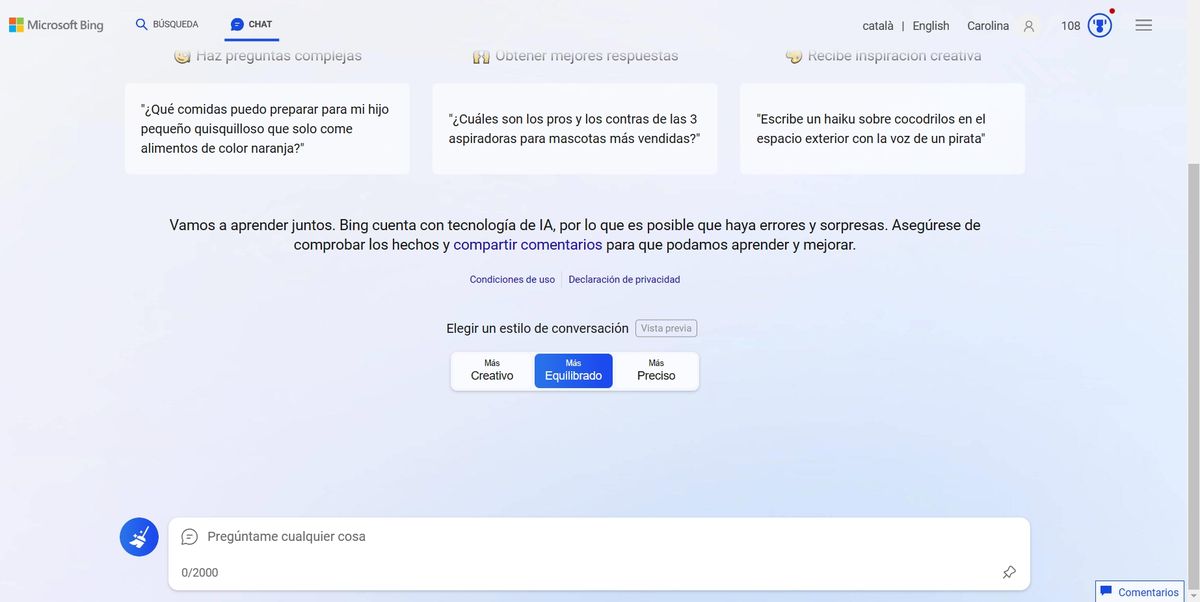Image resolution: width=1200 pixels, height=602 pixels.
Task: Click the person profile icon next to Carolina
Action: [1028, 25]
